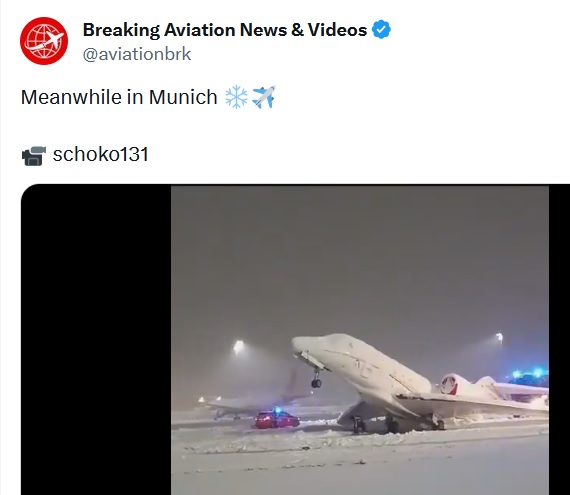This screenshot has height=495, width=570.
Task: Click the snowflake emoji in the tweet
Action: (x=236, y=97)
